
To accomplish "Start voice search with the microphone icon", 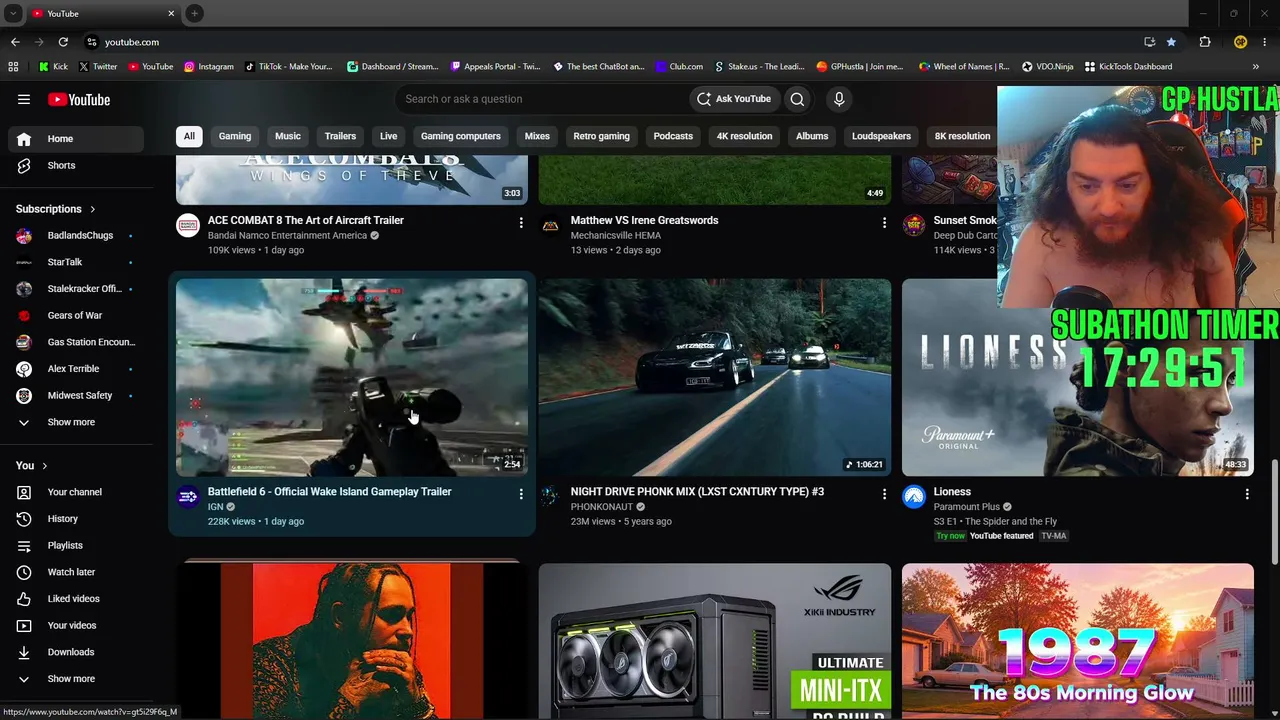I will tap(839, 99).
